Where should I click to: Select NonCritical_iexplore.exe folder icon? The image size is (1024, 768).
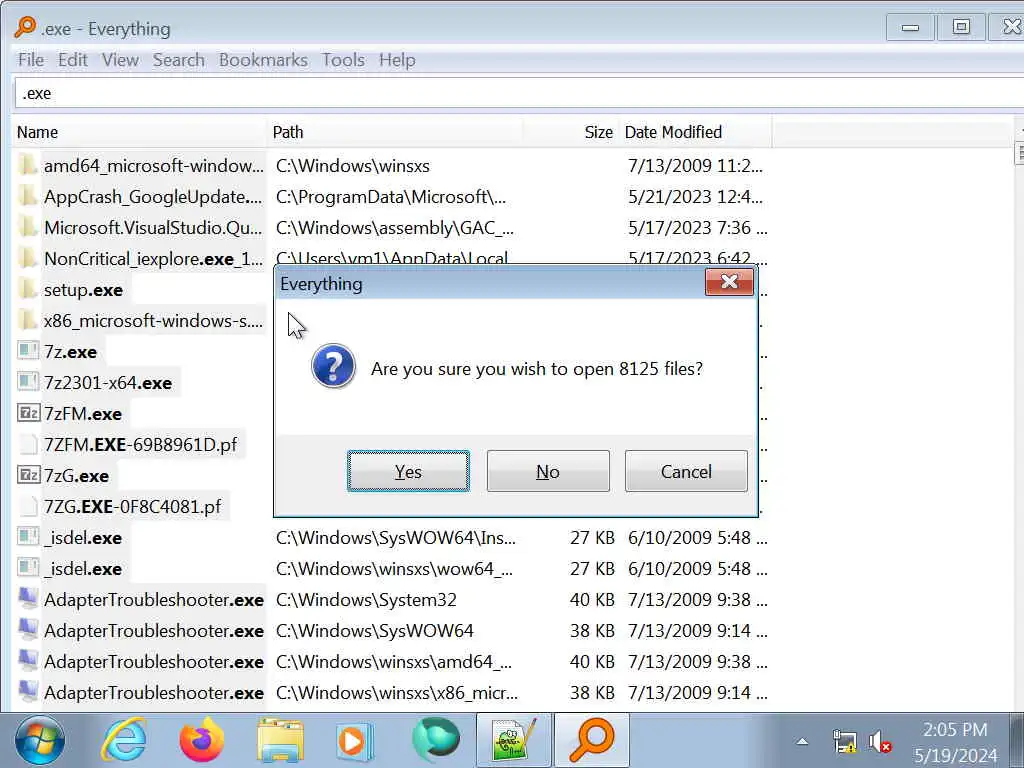tap(27, 258)
